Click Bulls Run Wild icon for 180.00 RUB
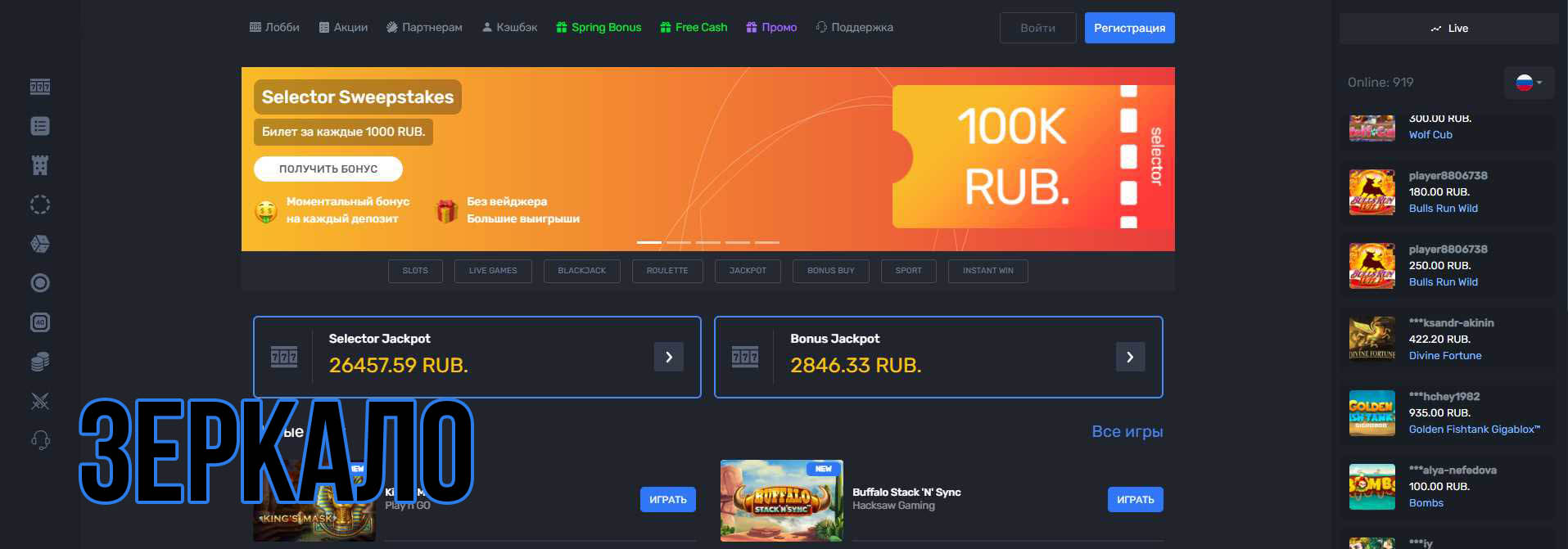1568x549 pixels. [x=1372, y=192]
